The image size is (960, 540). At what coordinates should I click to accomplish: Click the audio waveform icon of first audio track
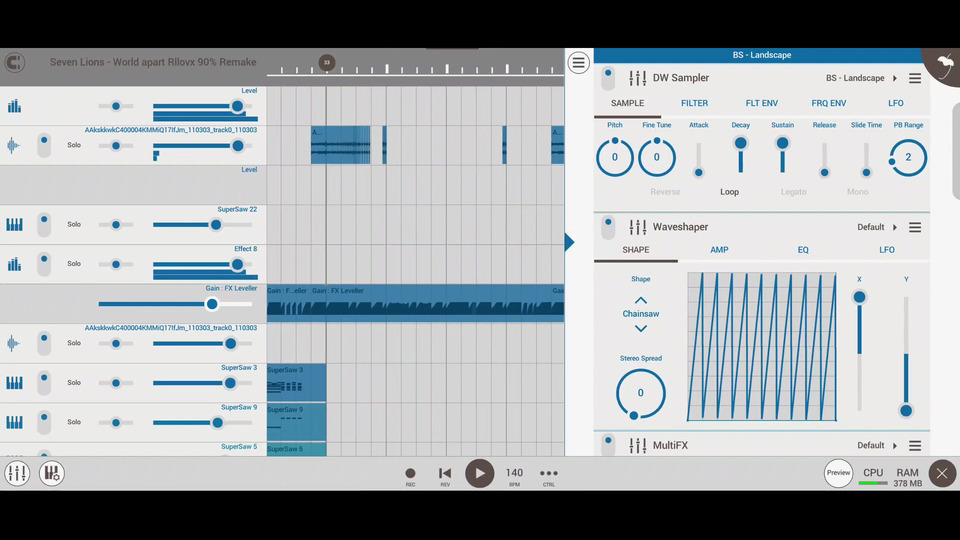tap(13, 146)
